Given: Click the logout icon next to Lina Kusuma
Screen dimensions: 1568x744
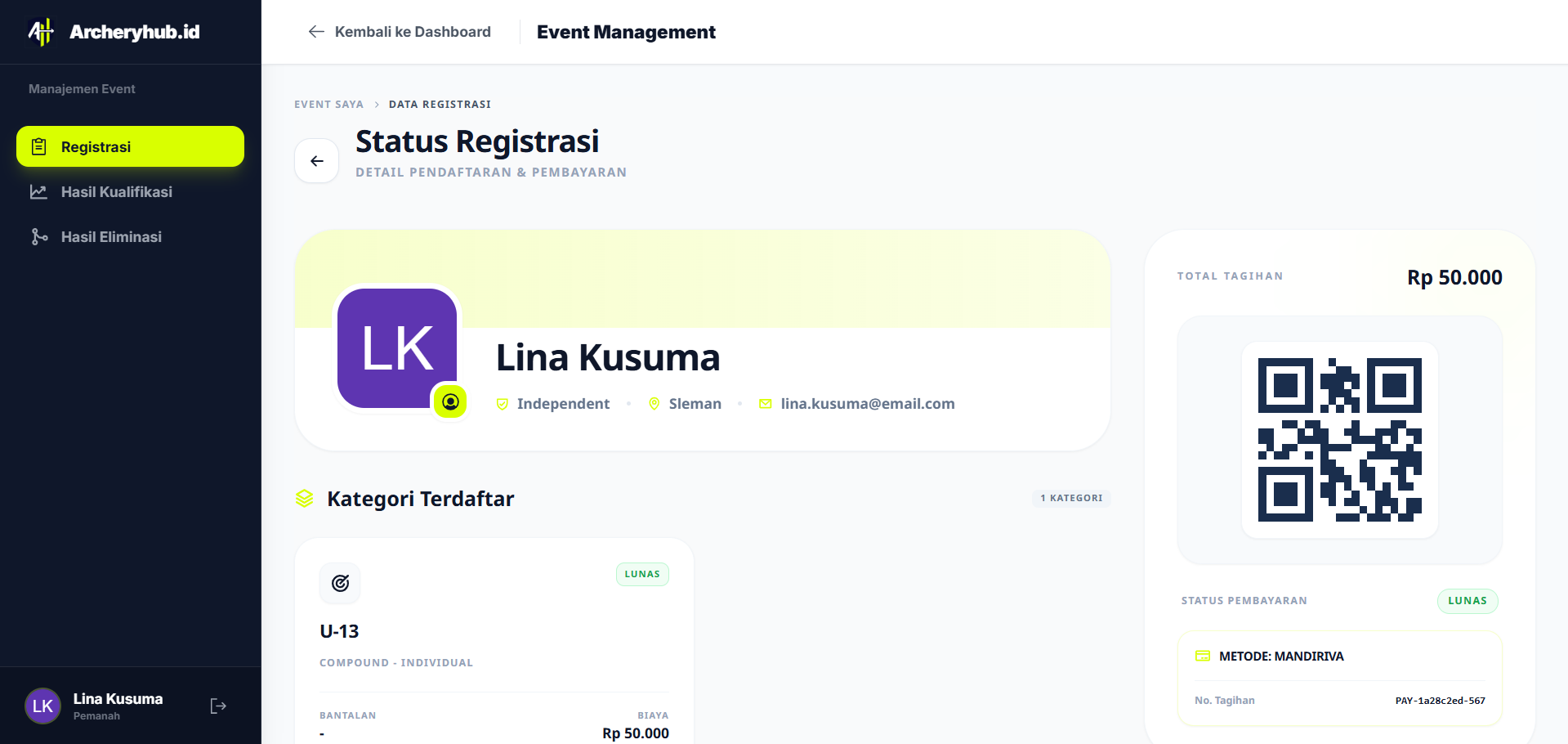Looking at the screenshot, I should (x=217, y=706).
